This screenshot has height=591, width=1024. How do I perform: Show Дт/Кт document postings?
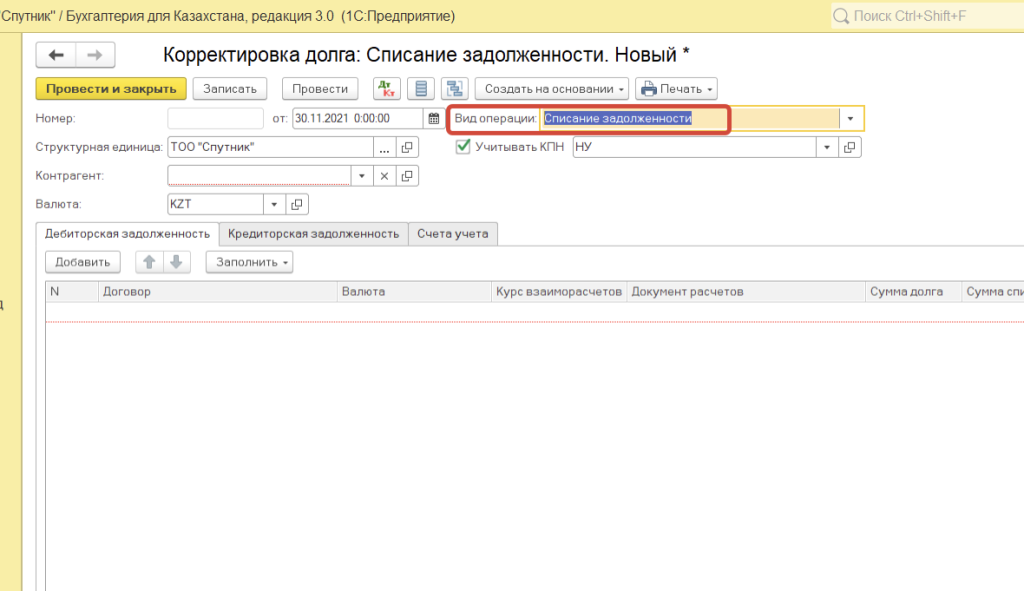387,89
